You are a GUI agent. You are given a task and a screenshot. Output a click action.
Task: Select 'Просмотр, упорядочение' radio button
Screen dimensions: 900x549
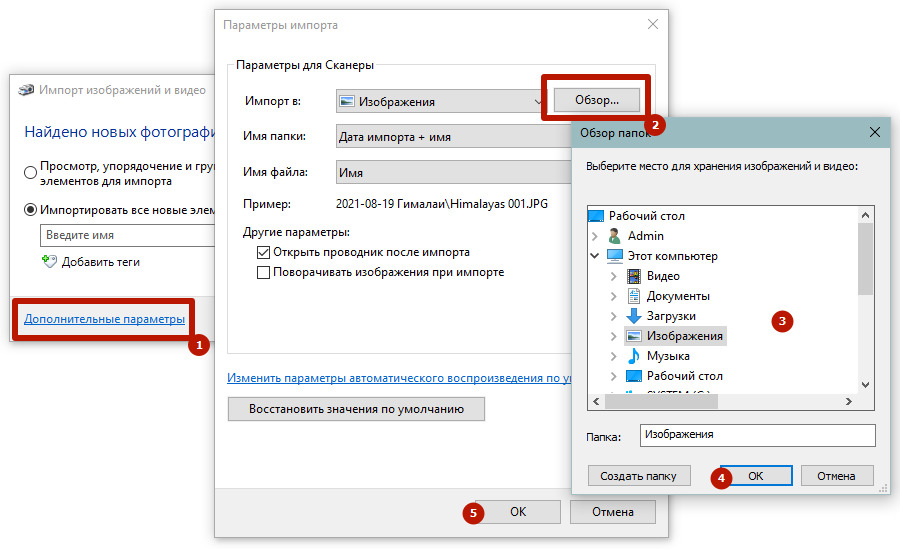31,173
